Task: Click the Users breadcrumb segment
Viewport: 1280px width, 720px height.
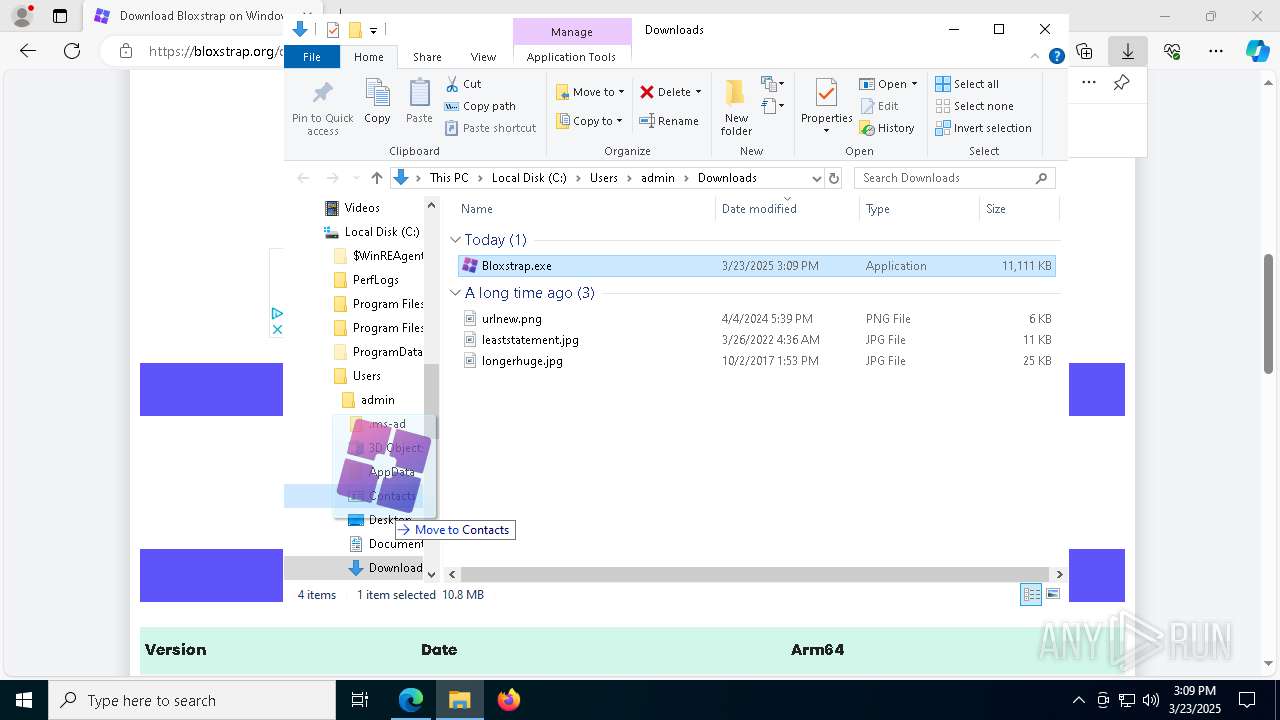Action: 604,178
